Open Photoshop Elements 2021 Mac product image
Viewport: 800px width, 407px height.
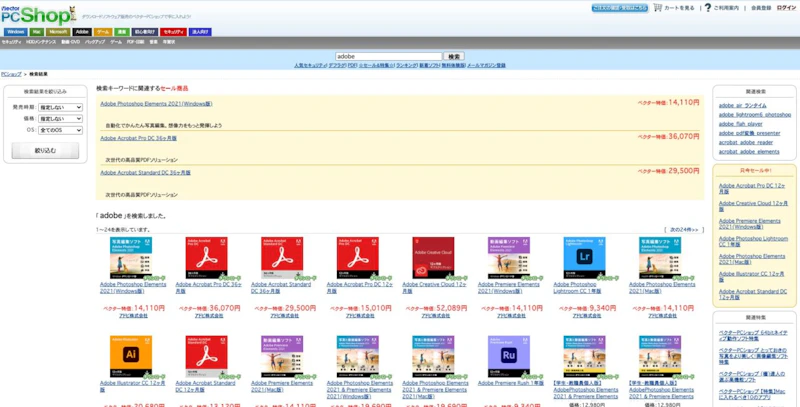tap(660, 258)
